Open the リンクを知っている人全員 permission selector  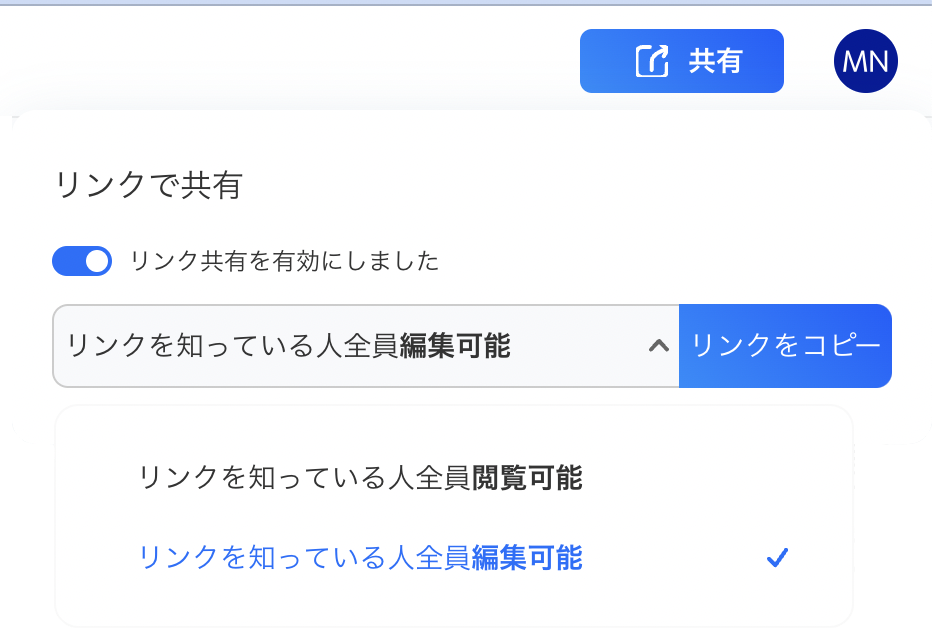pyautogui.click(x=365, y=346)
